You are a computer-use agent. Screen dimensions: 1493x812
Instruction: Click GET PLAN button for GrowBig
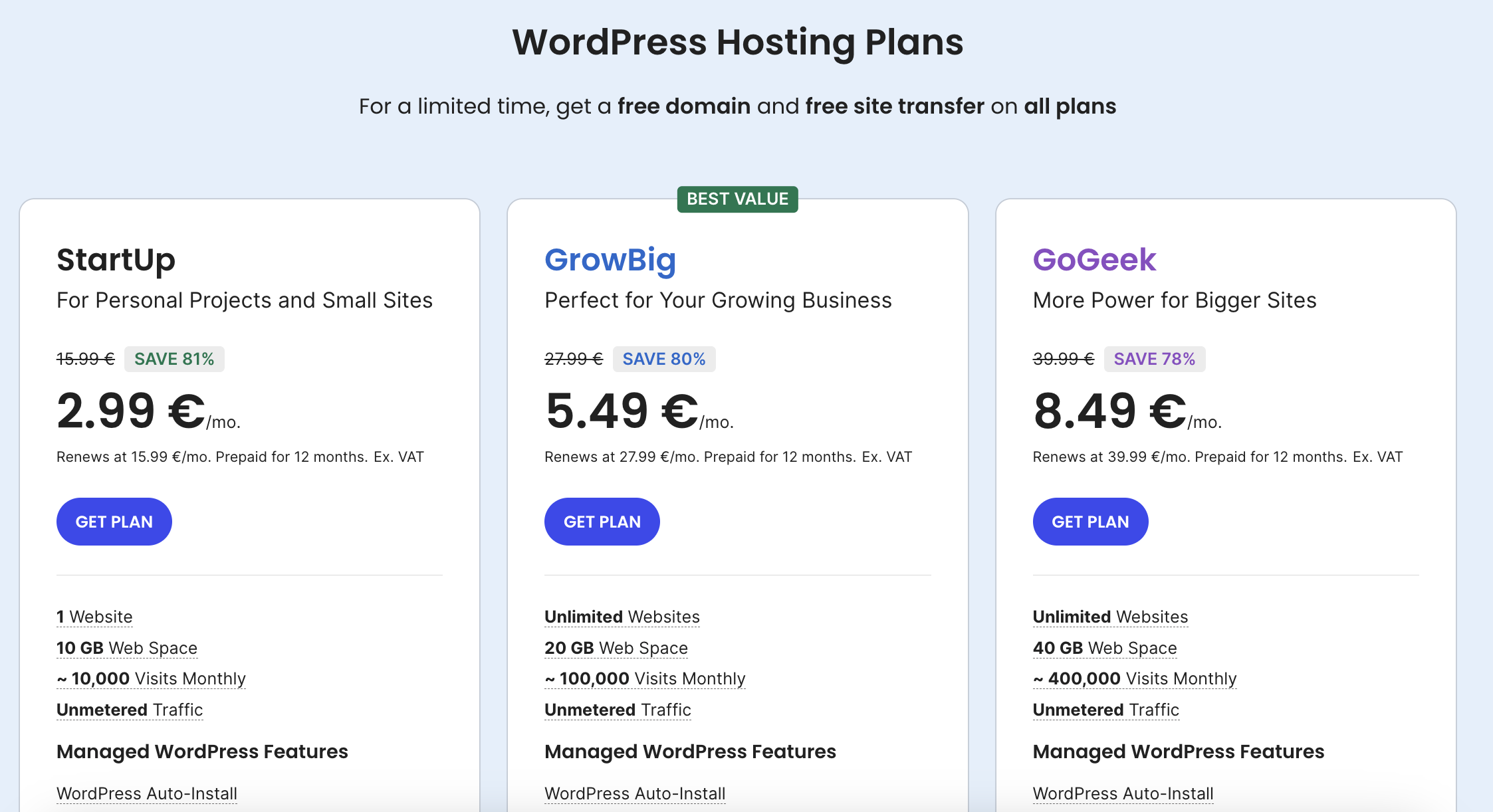[x=602, y=522]
